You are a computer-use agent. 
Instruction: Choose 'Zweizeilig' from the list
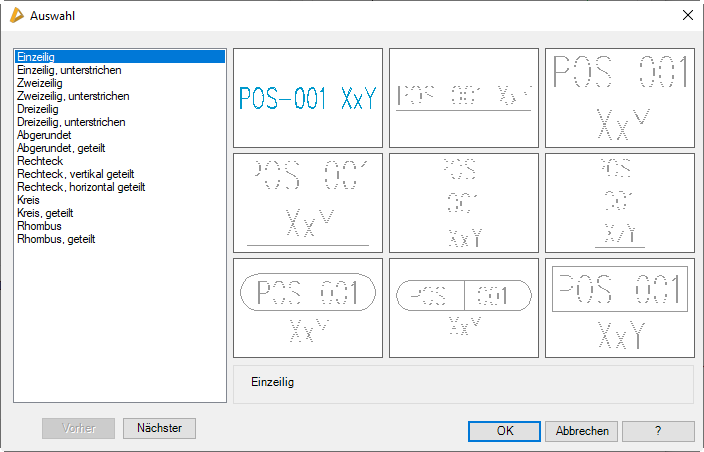tap(42, 83)
